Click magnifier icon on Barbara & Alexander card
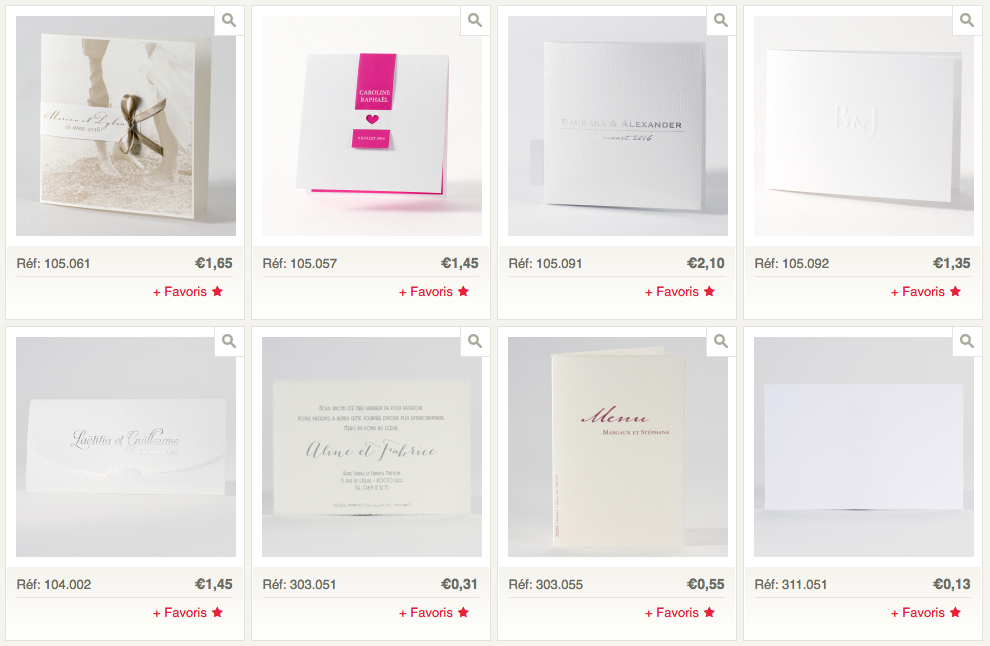990x646 pixels. (721, 20)
